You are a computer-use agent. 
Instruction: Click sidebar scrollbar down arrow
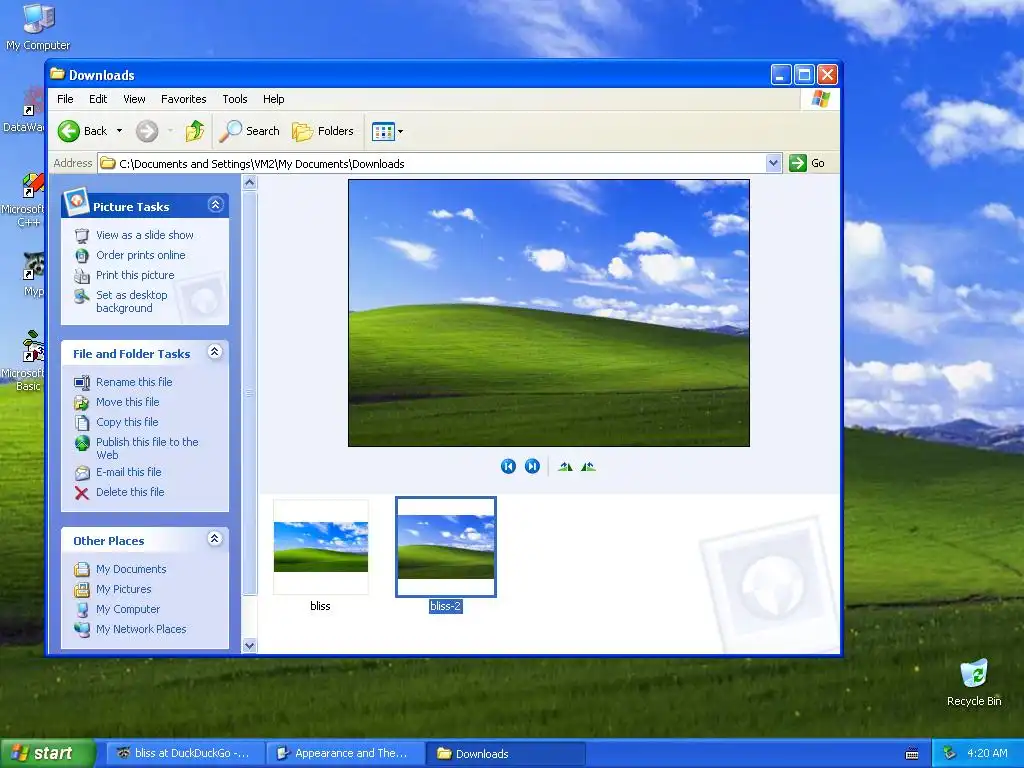[x=249, y=646]
